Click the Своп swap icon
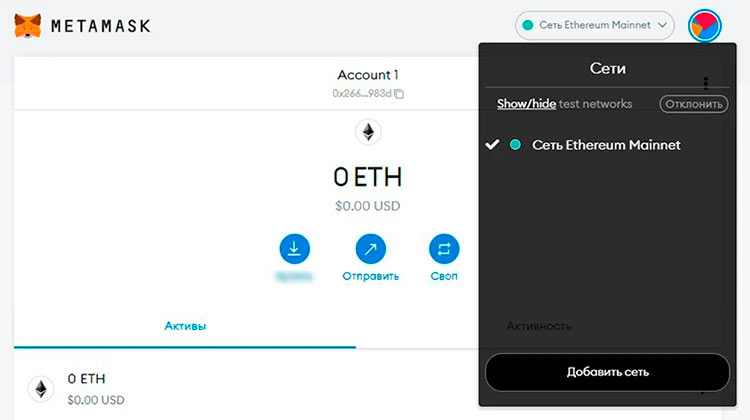This screenshot has width=750, height=420. [x=444, y=248]
